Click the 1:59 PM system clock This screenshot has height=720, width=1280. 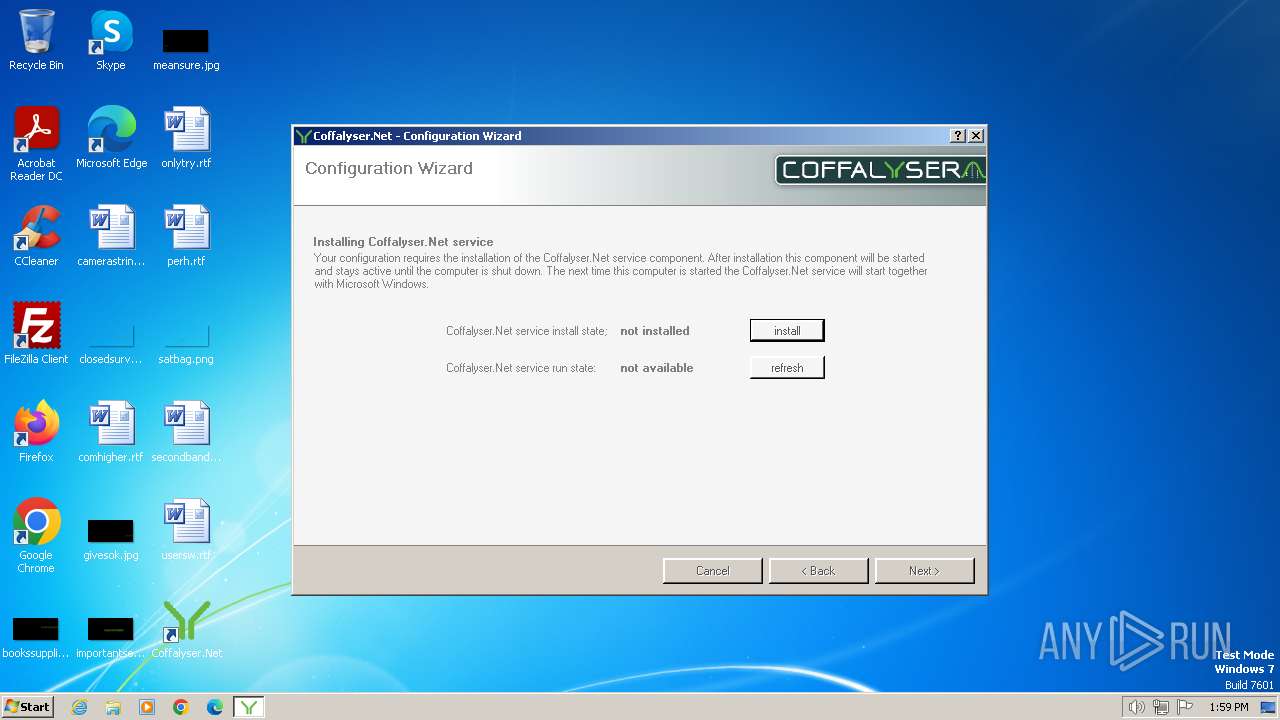pos(1228,707)
